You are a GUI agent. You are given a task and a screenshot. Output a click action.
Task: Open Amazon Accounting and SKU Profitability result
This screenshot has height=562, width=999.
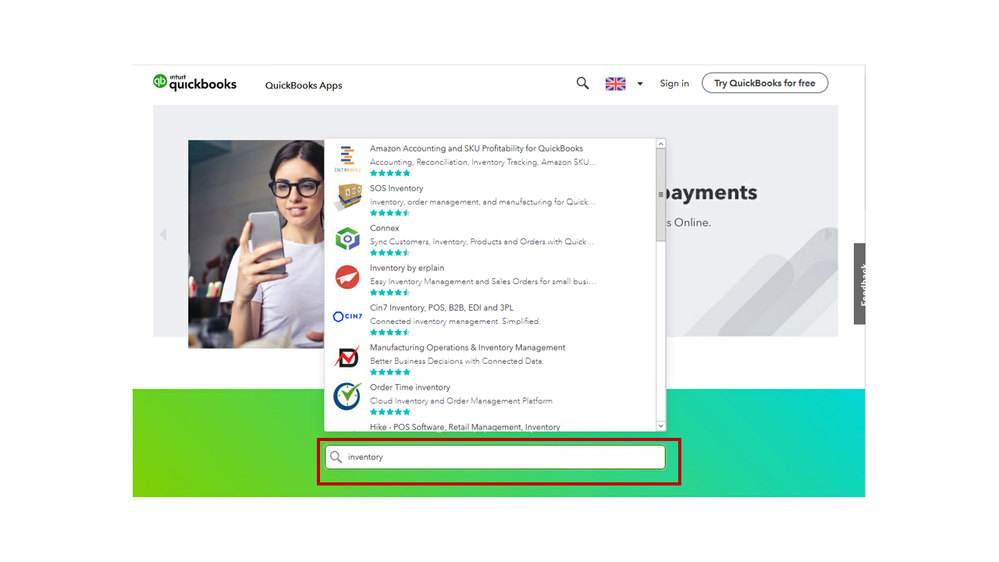click(476, 148)
